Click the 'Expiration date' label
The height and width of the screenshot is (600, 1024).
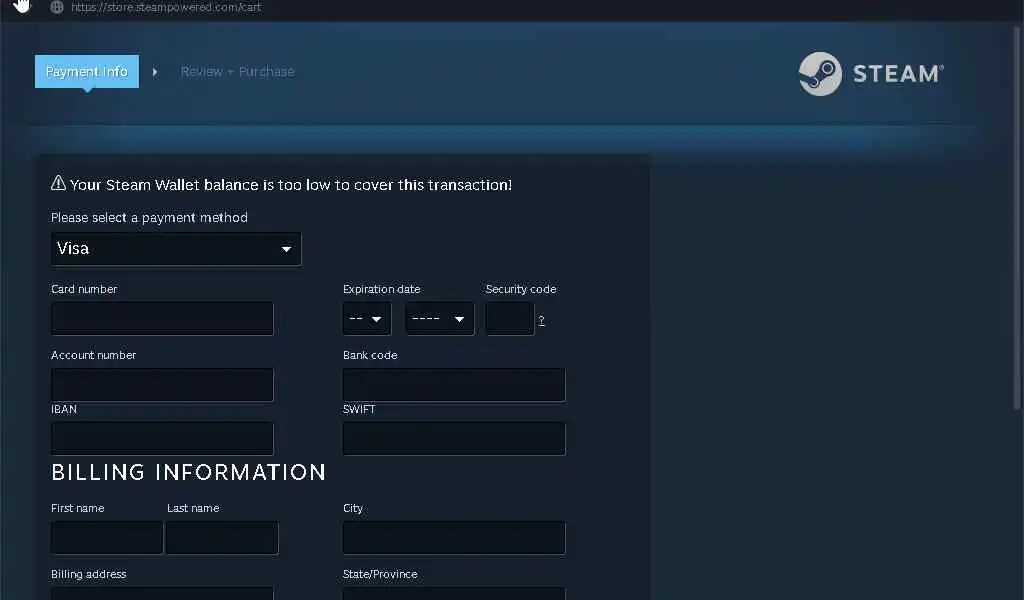tap(381, 289)
